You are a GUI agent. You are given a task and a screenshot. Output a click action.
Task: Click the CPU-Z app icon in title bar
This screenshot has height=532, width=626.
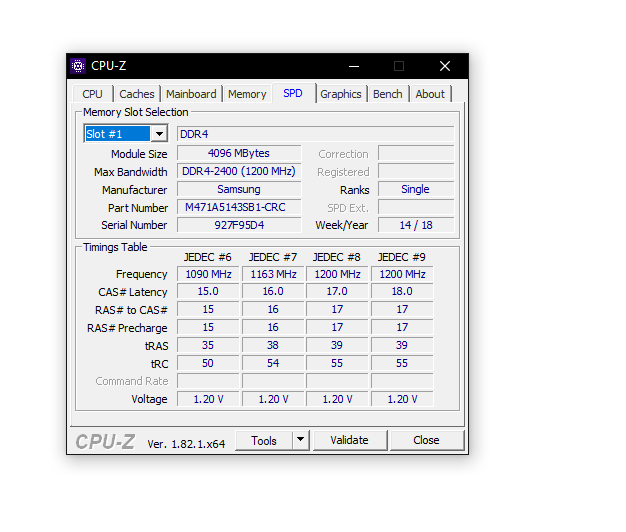coord(78,66)
